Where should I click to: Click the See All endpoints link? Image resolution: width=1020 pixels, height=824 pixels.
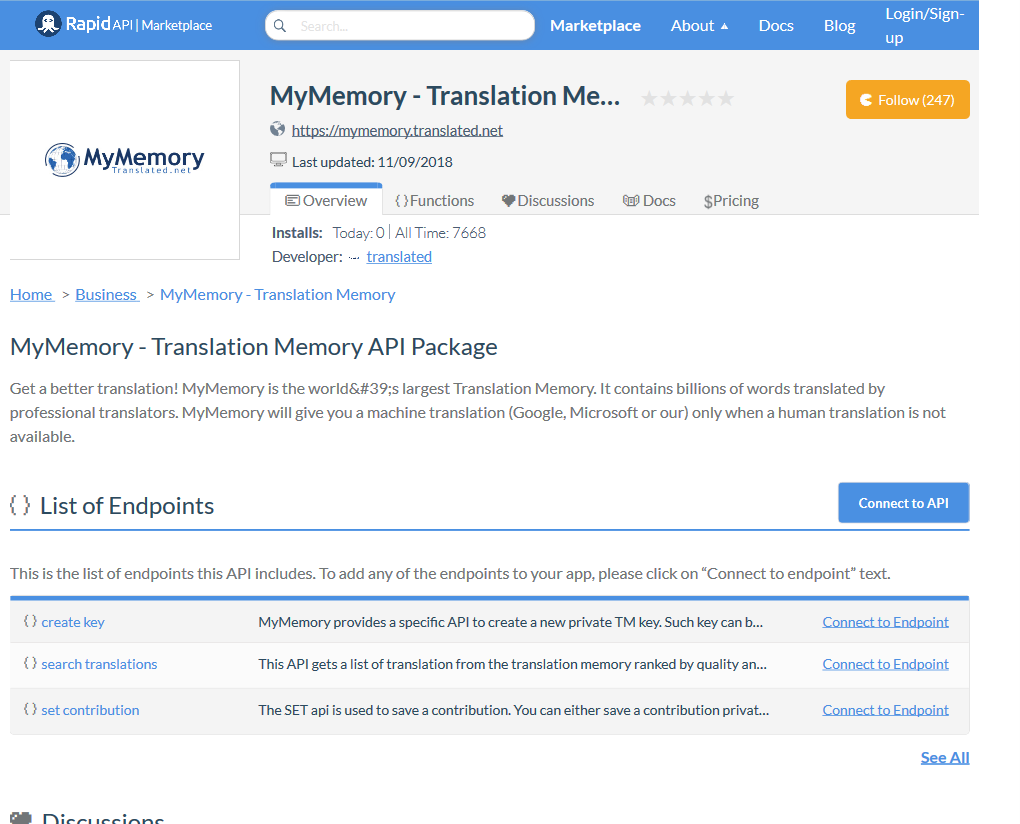pos(944,757)
